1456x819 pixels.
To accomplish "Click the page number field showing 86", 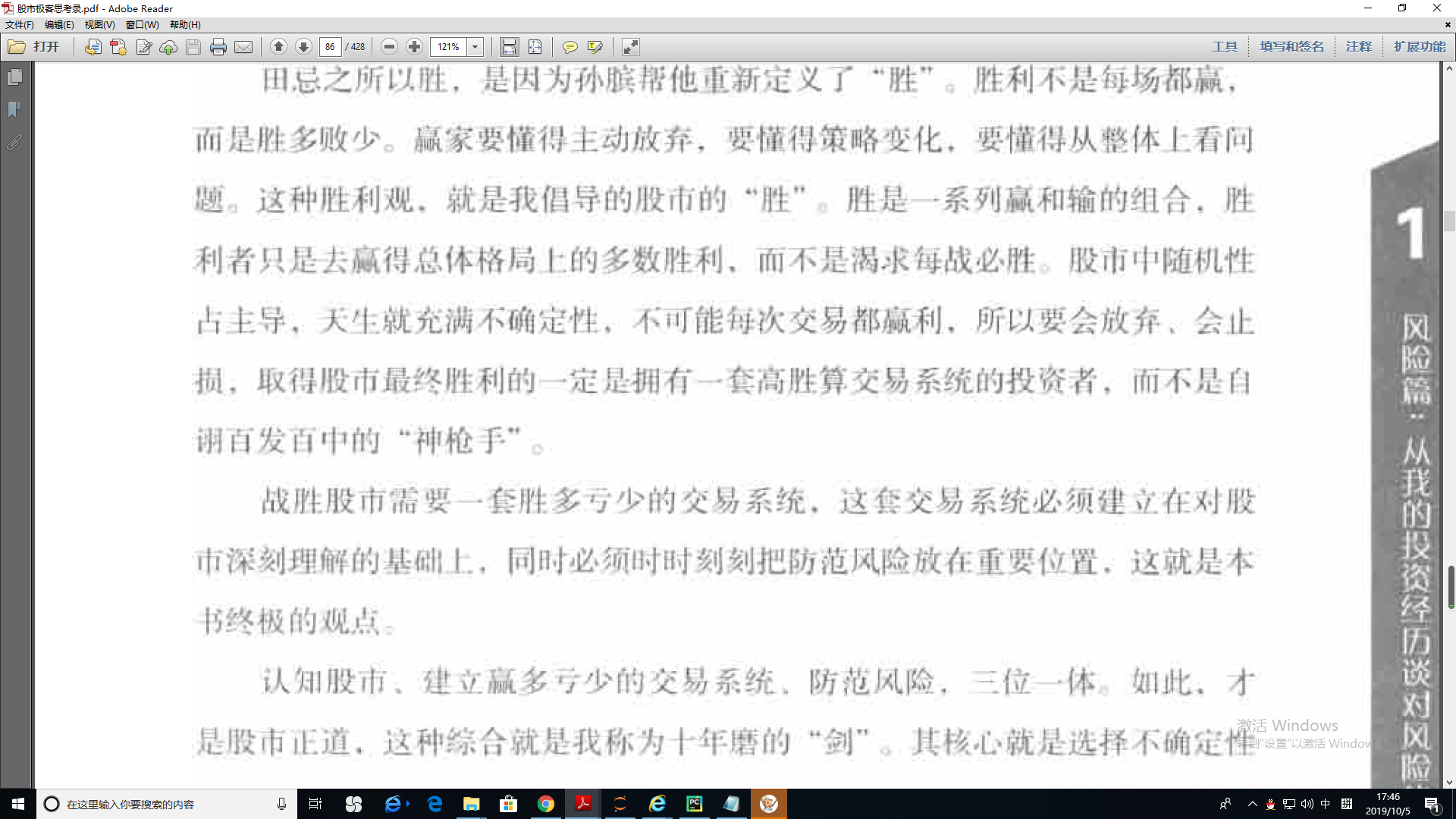I will 330,47.
